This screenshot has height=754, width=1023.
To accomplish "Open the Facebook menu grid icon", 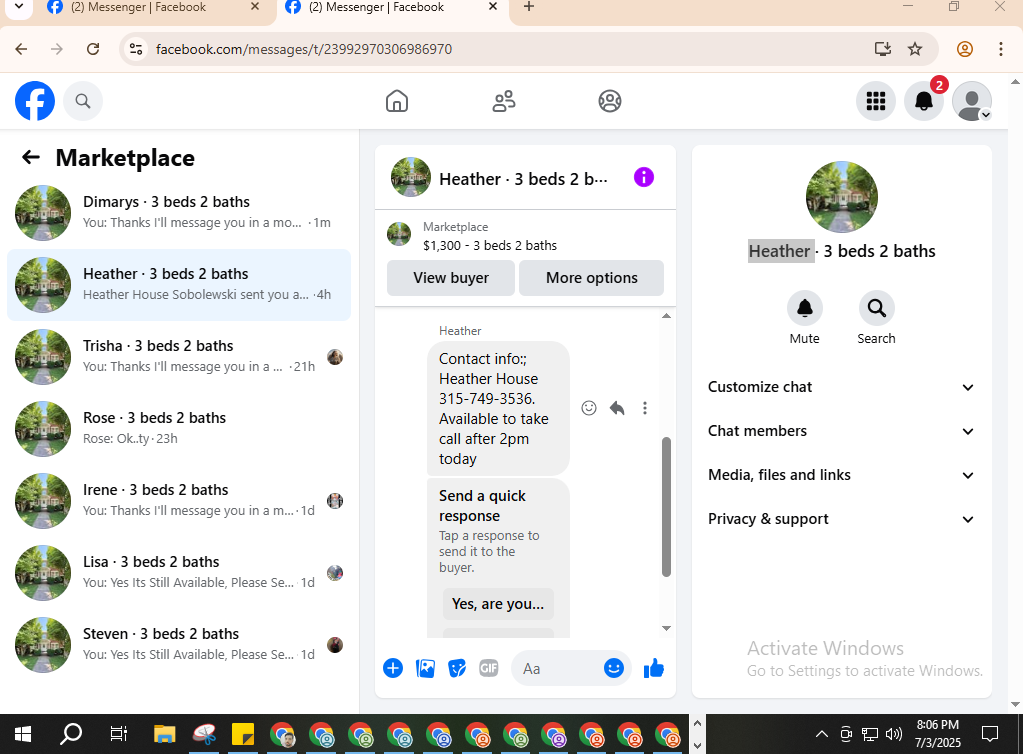I will (876, 101).
